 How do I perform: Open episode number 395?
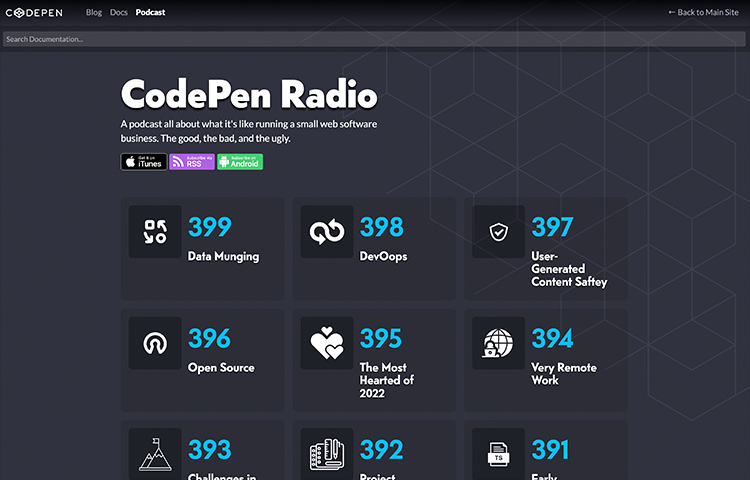[381, 338]
